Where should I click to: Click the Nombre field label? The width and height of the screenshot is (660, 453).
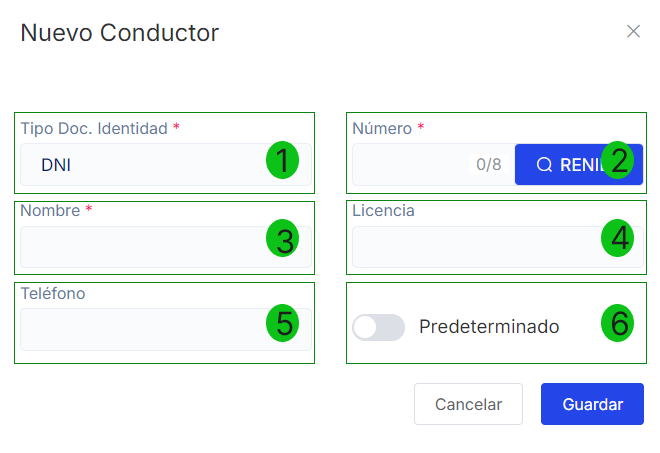(50, 211)
